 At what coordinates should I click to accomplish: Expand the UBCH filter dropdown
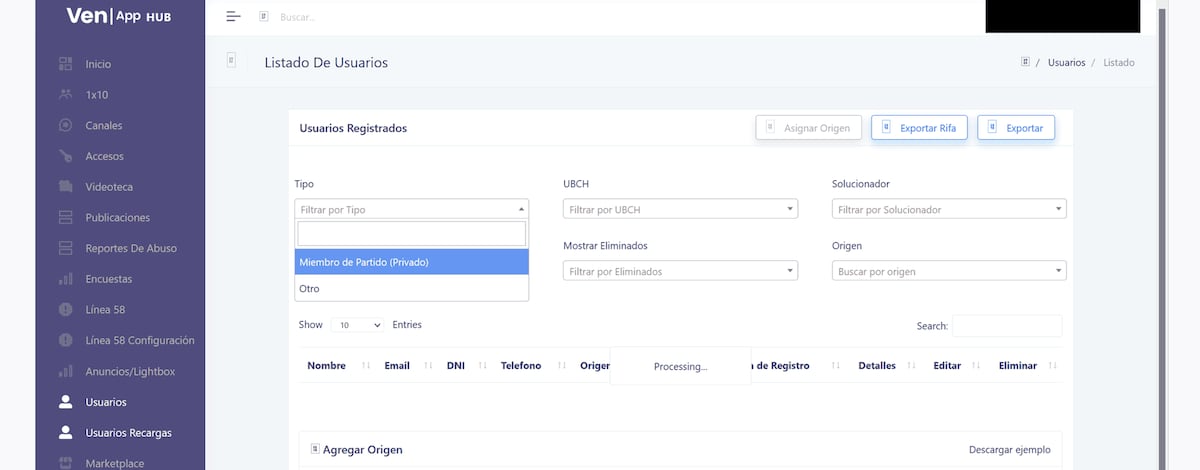click(x=680, y=210)
